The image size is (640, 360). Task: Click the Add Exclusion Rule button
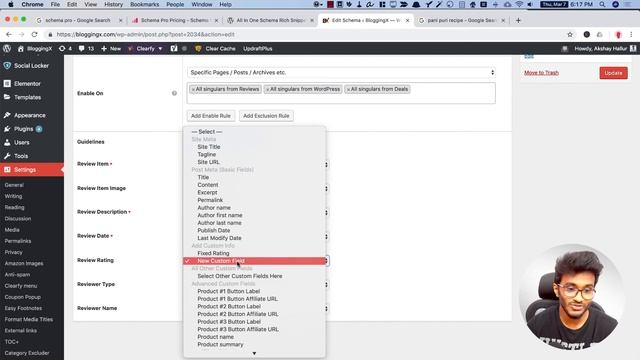pos(266,116)
